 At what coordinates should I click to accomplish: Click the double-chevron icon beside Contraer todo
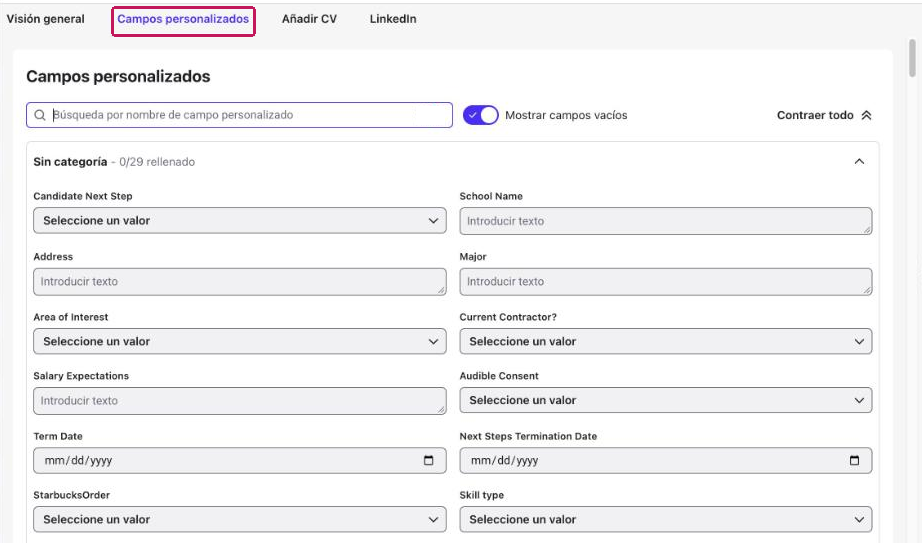[x=866, y=115]
